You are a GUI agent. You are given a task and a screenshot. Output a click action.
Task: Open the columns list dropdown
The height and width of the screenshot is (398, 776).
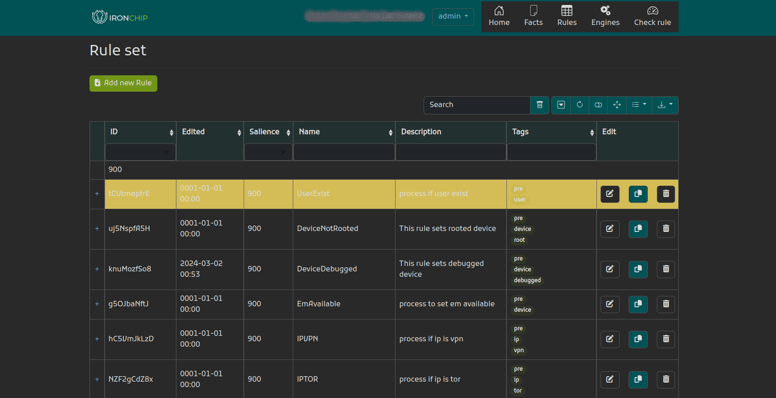click(x=639, y=105)
